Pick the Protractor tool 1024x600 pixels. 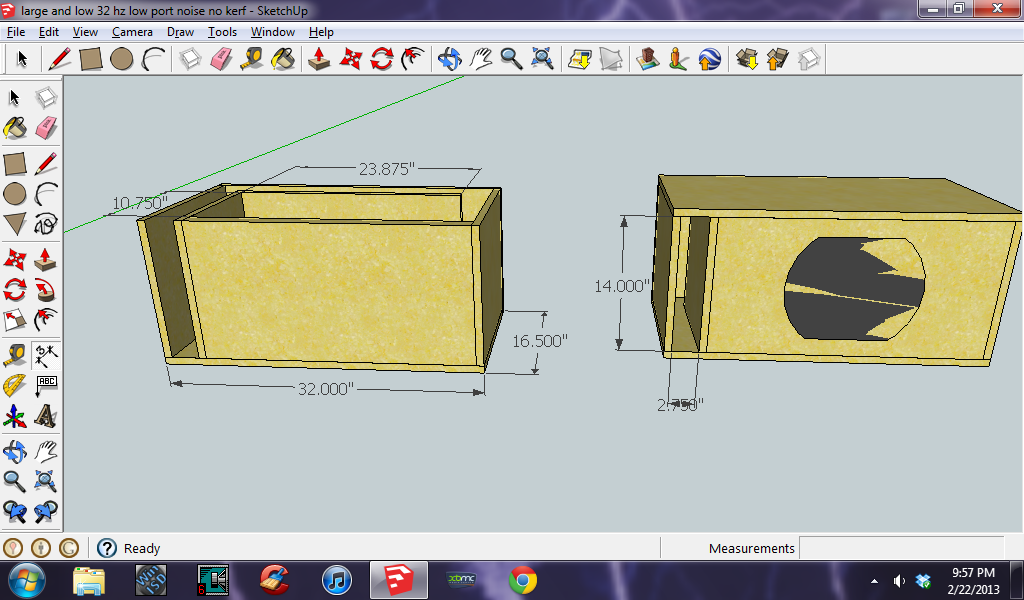pos(15,386)
